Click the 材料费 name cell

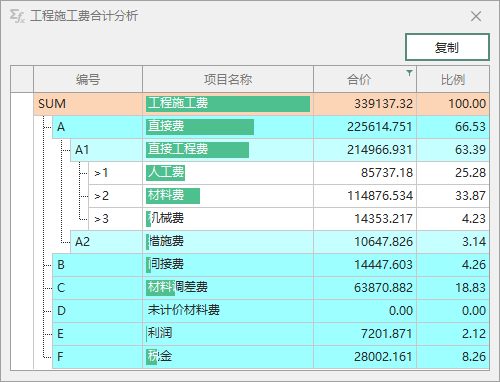[228, 196]
